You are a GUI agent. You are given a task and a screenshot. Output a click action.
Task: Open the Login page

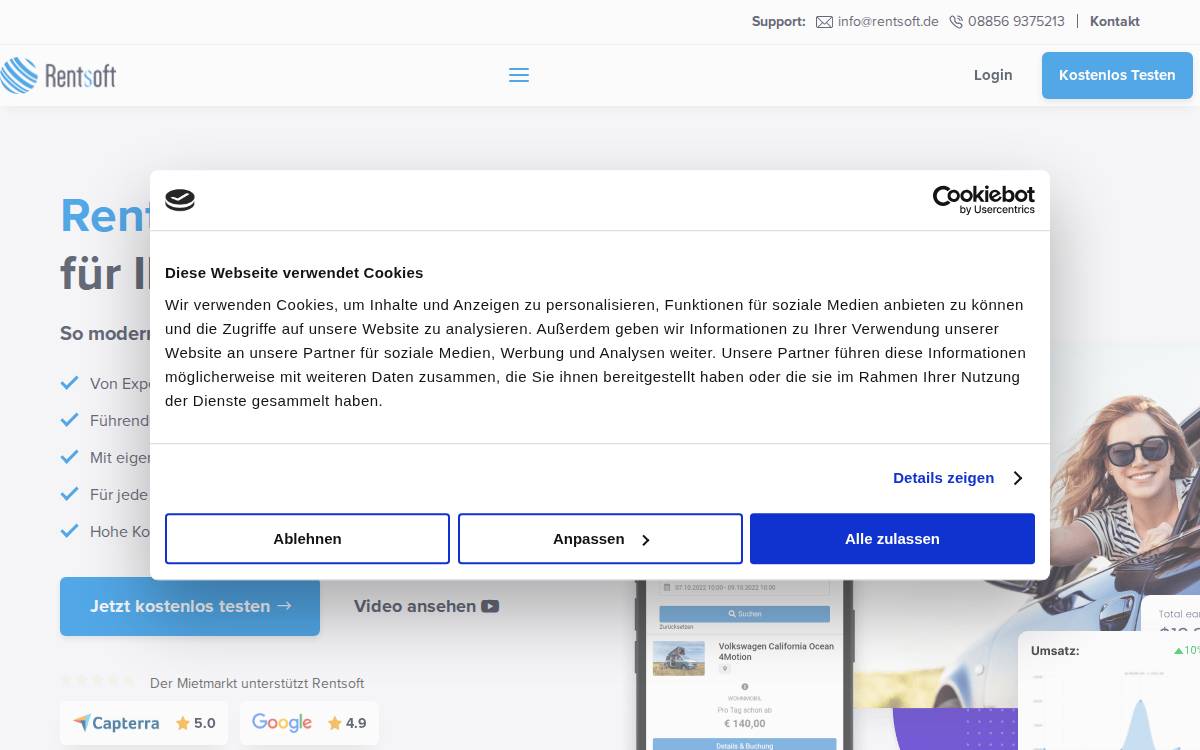(993, 75)
